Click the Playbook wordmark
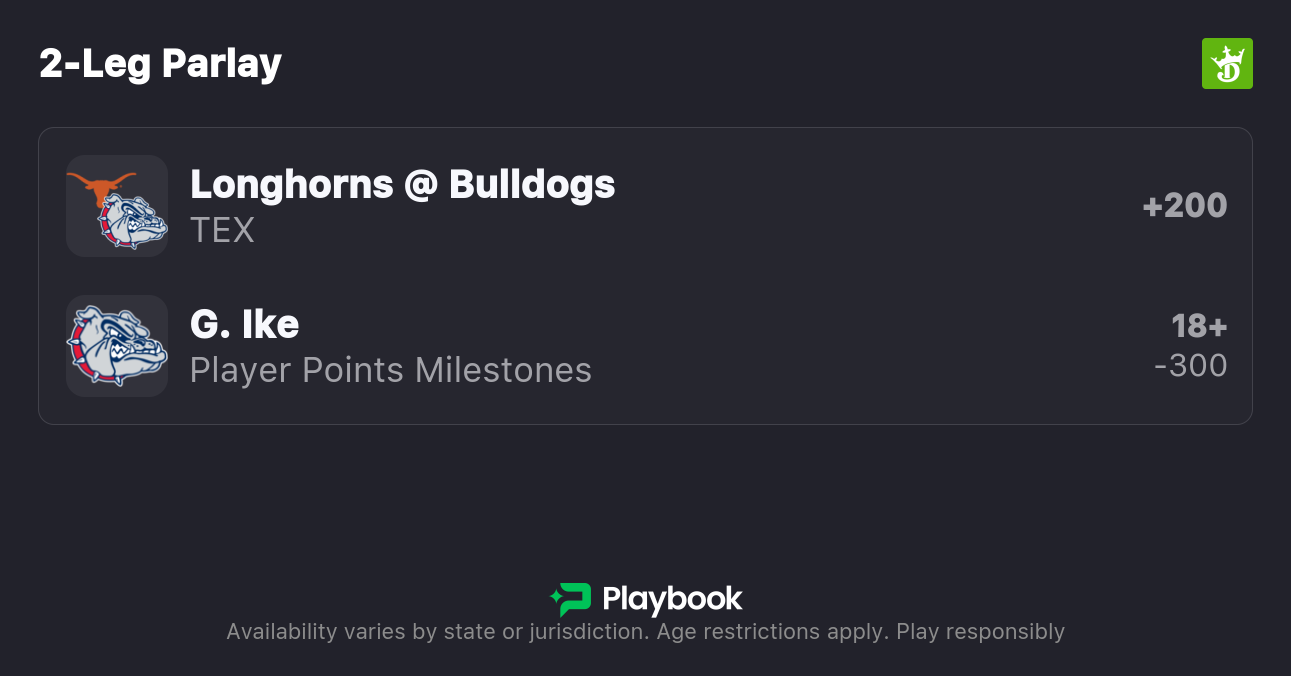The height and width of the screenshot is (676, 1291). 672,599
